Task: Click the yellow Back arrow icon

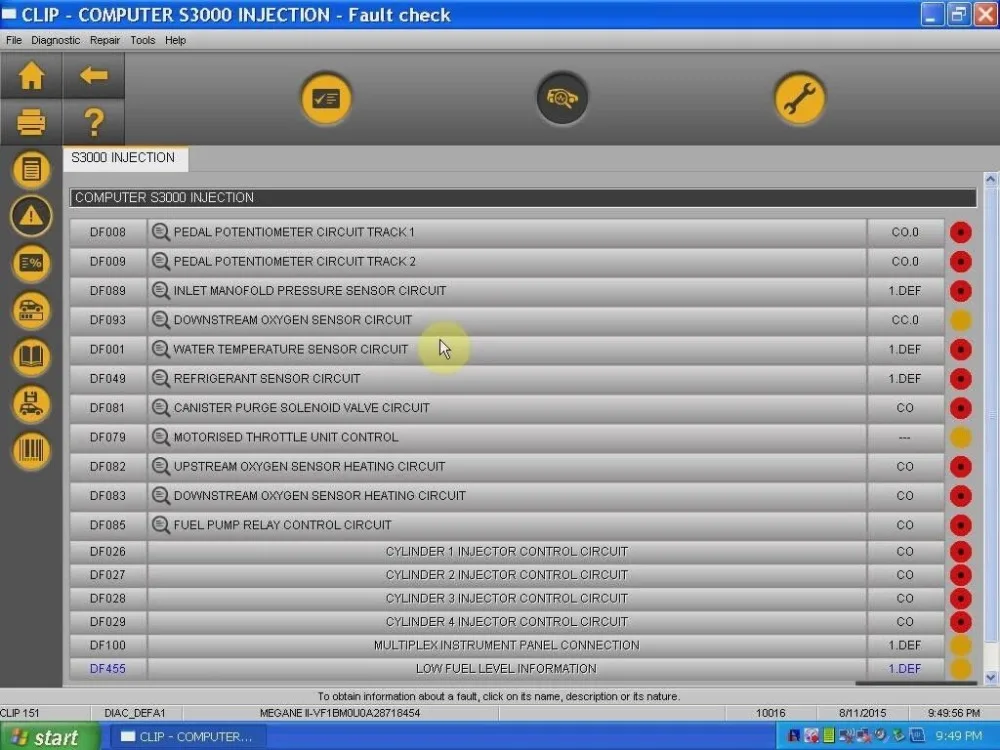Action: pyautogui.click(x=94, y=75)
